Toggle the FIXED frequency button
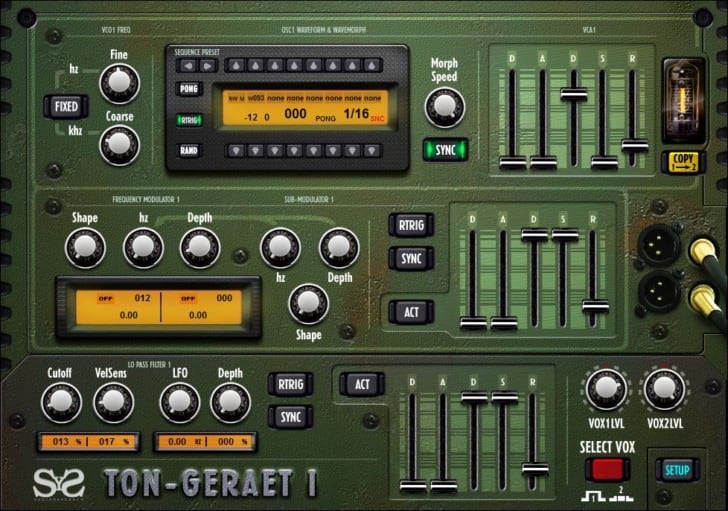Viewport: 728px width, 511px height. (66, 107)
